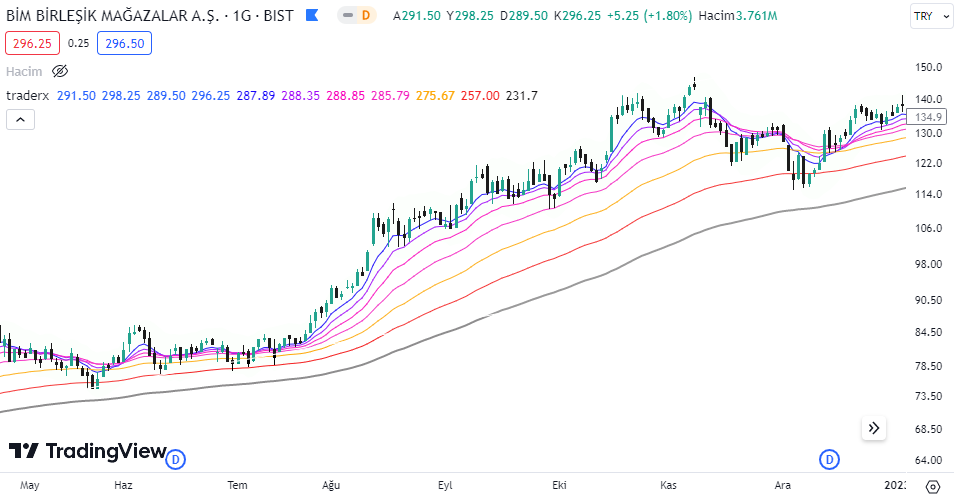Screen dimensions: 954x498
Task: Open chart settings gear icon
Action: coord(932,486)
